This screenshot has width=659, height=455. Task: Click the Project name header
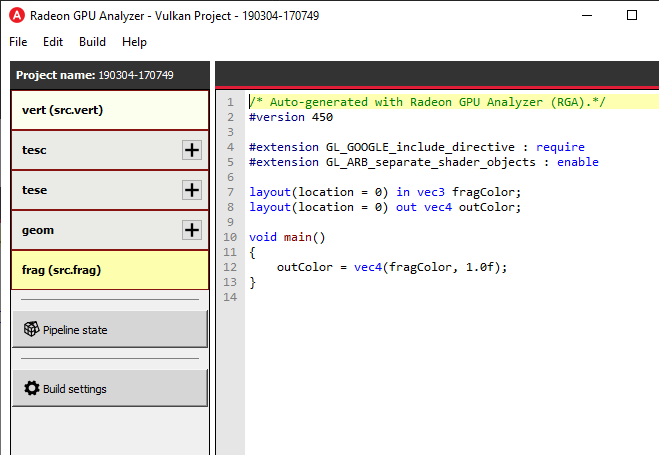click(95, 75)
